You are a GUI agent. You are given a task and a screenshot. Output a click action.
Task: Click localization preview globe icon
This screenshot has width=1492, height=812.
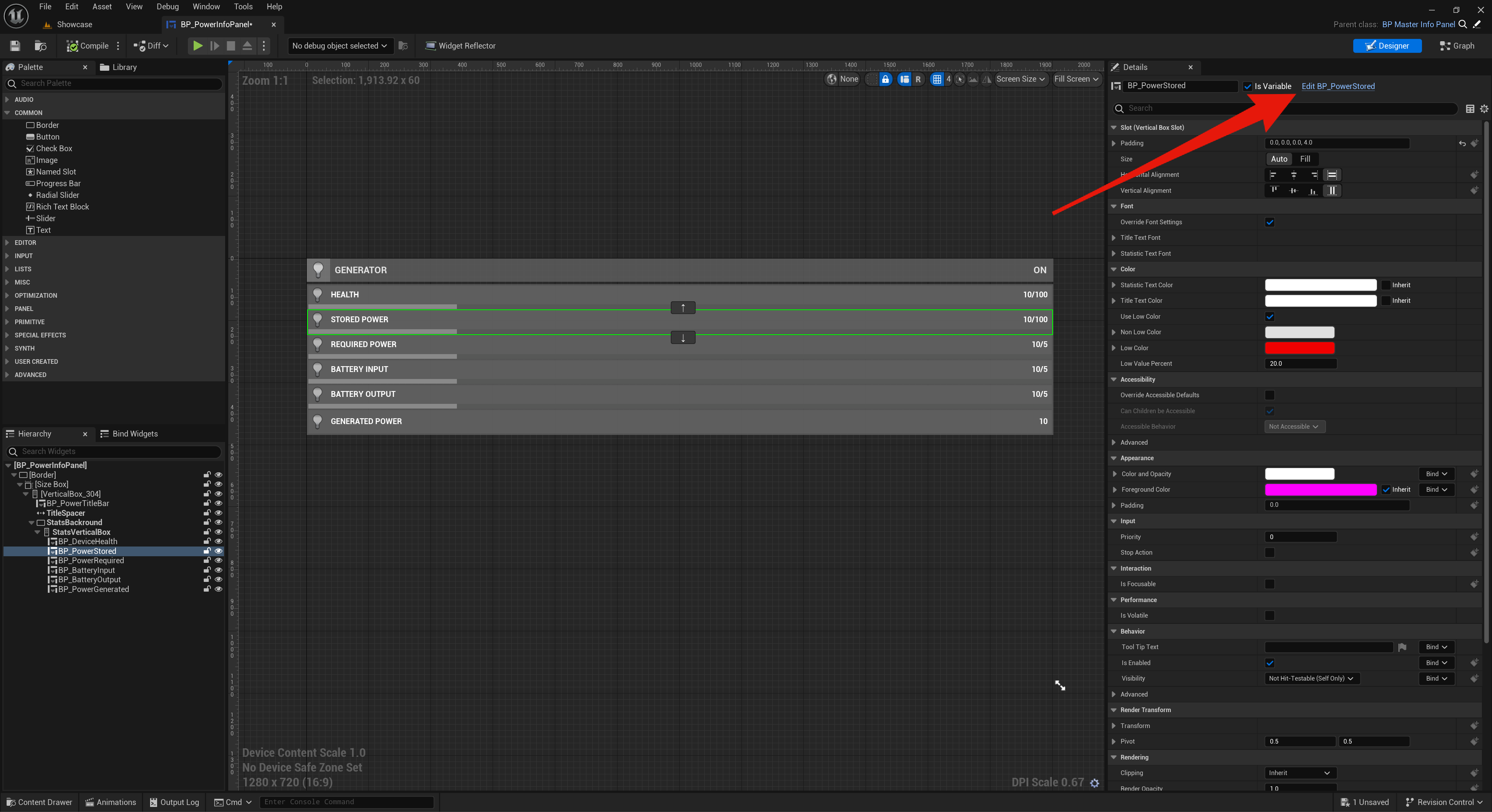pos(832,79)
